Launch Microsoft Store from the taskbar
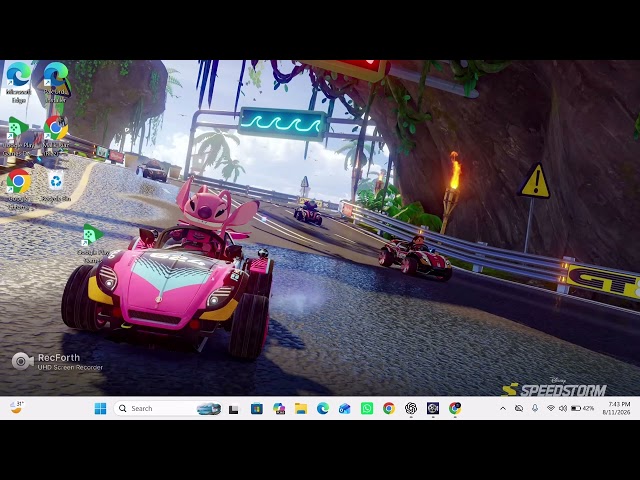 pyautogui.click(x=257, y=408)
